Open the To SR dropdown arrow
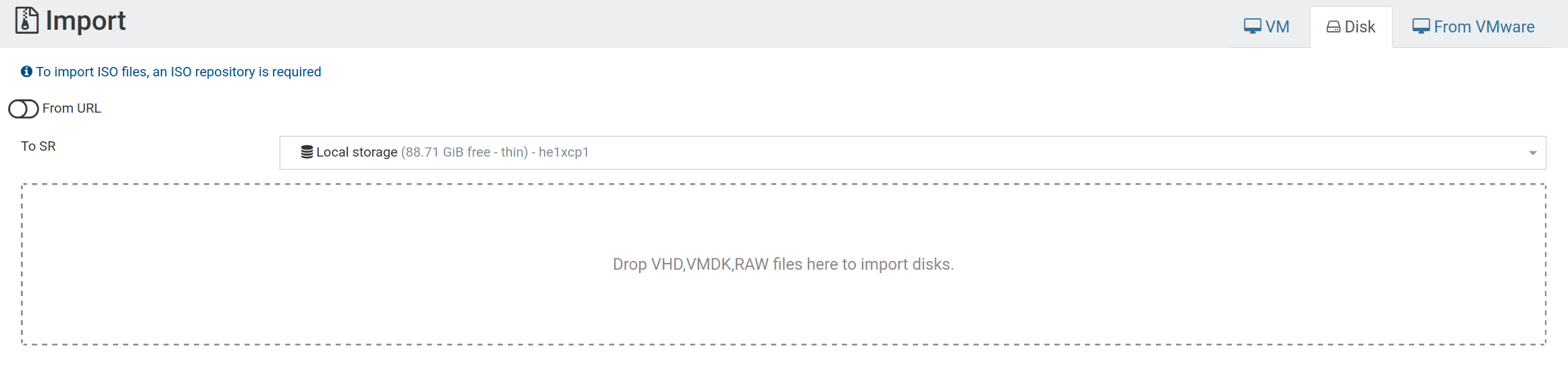The image size is (1568, 386). 1533,153
